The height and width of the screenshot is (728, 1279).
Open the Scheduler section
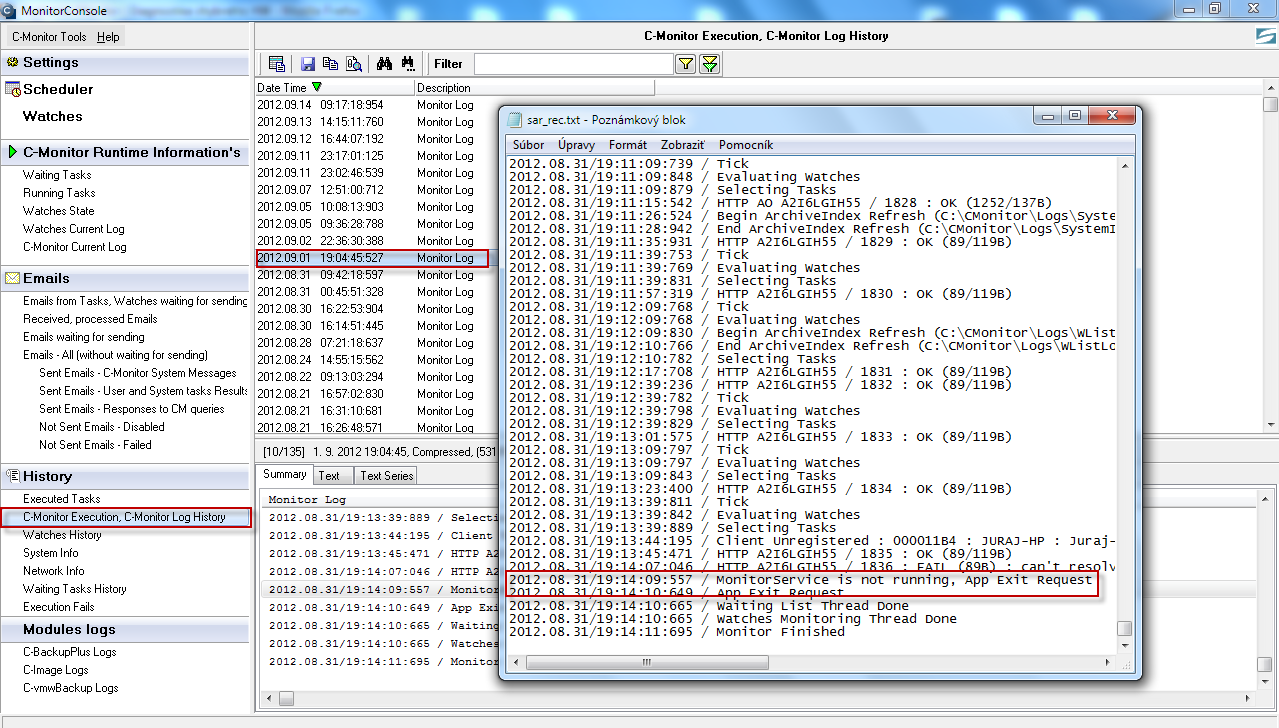(x=58, y=90)
